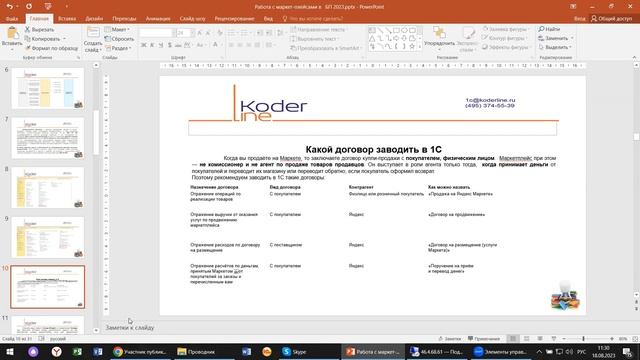640x360 pixels.
Task: Click the Windows Start button
Action: [x=9, y=351]
